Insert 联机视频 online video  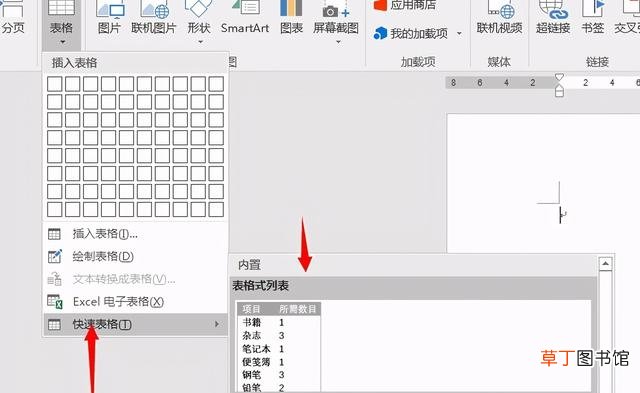(x=500, y=18)
